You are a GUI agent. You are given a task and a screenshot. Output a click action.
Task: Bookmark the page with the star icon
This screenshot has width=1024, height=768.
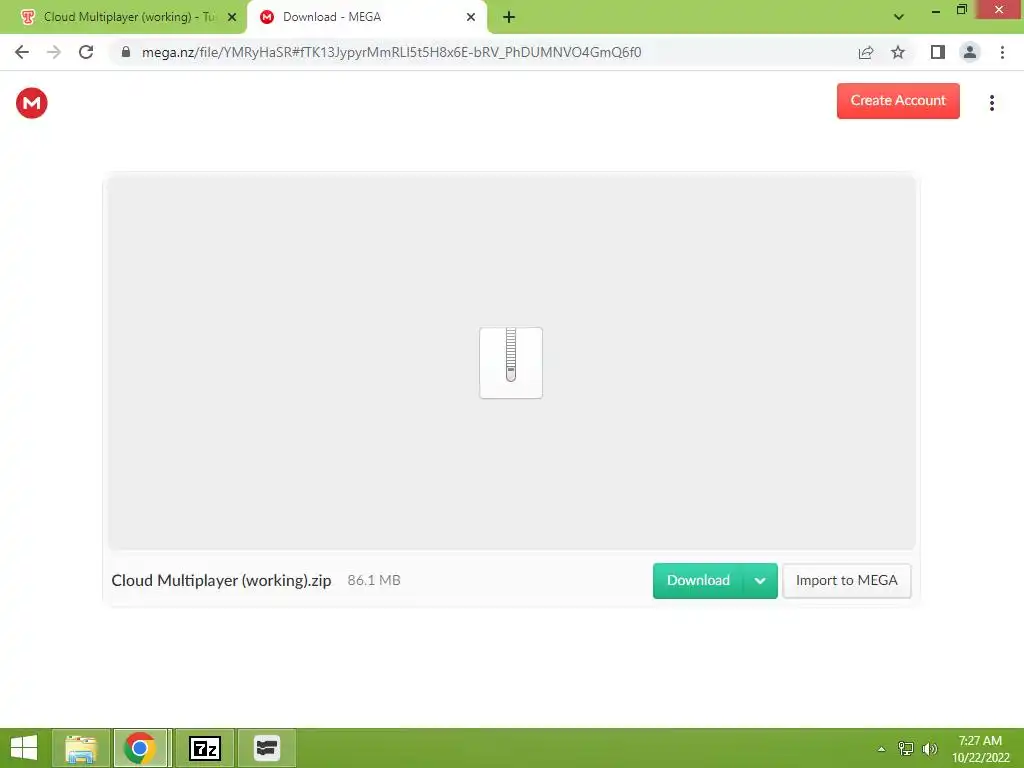(x=898, y=52)
